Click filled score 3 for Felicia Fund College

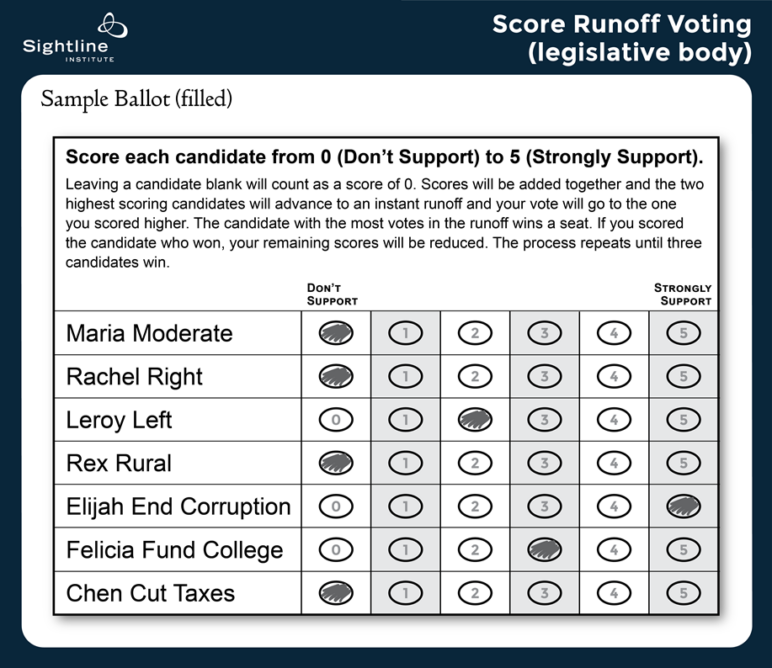[544, 549]
